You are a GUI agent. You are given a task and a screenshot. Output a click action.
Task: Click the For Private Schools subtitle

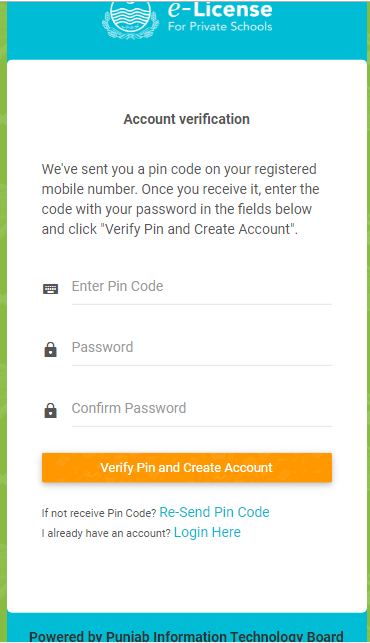[x=220, y=27]
